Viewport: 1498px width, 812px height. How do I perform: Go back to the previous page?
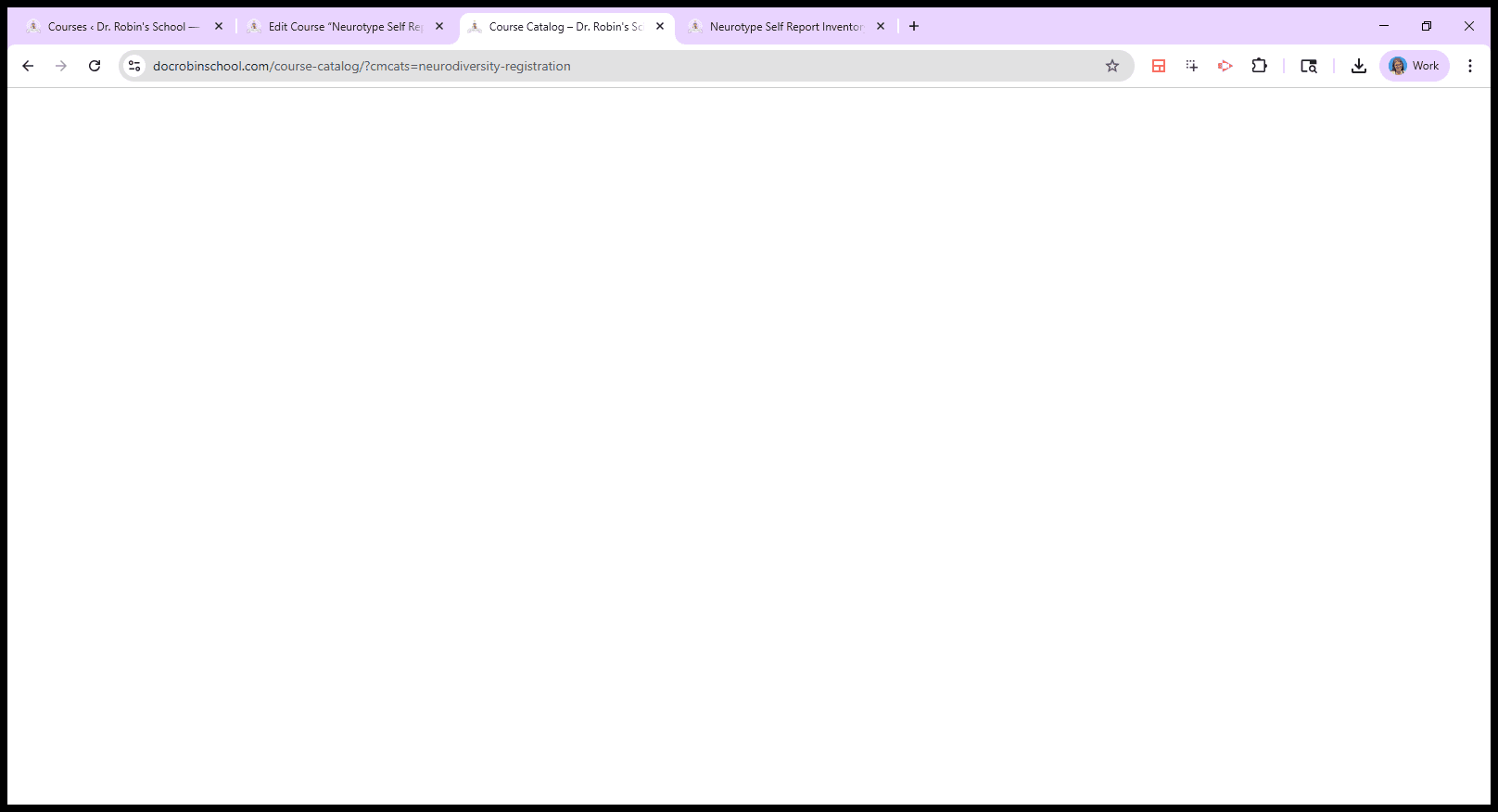tap(28, 66)
